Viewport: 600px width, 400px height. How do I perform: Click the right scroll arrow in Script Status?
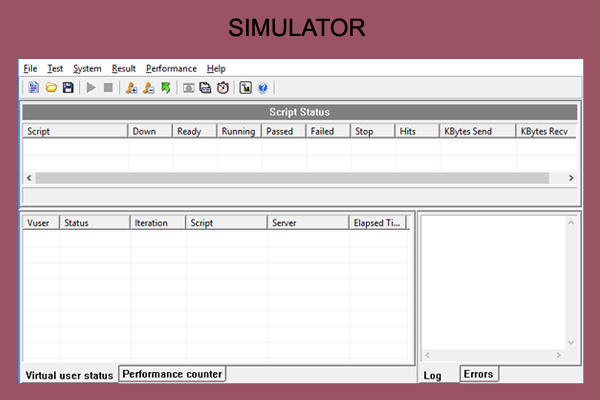571,178
